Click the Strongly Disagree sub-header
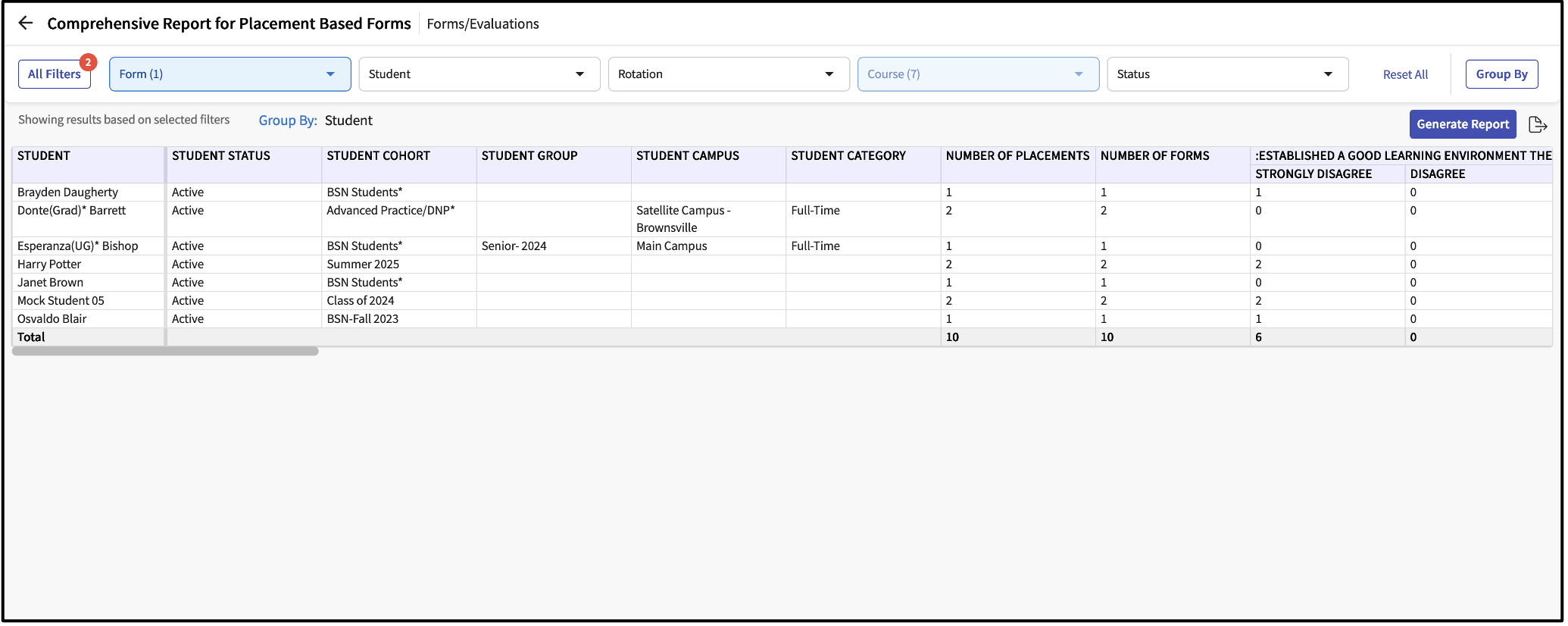The width and height of the screenshot is (1568, 626). (x=1313, y=174)
